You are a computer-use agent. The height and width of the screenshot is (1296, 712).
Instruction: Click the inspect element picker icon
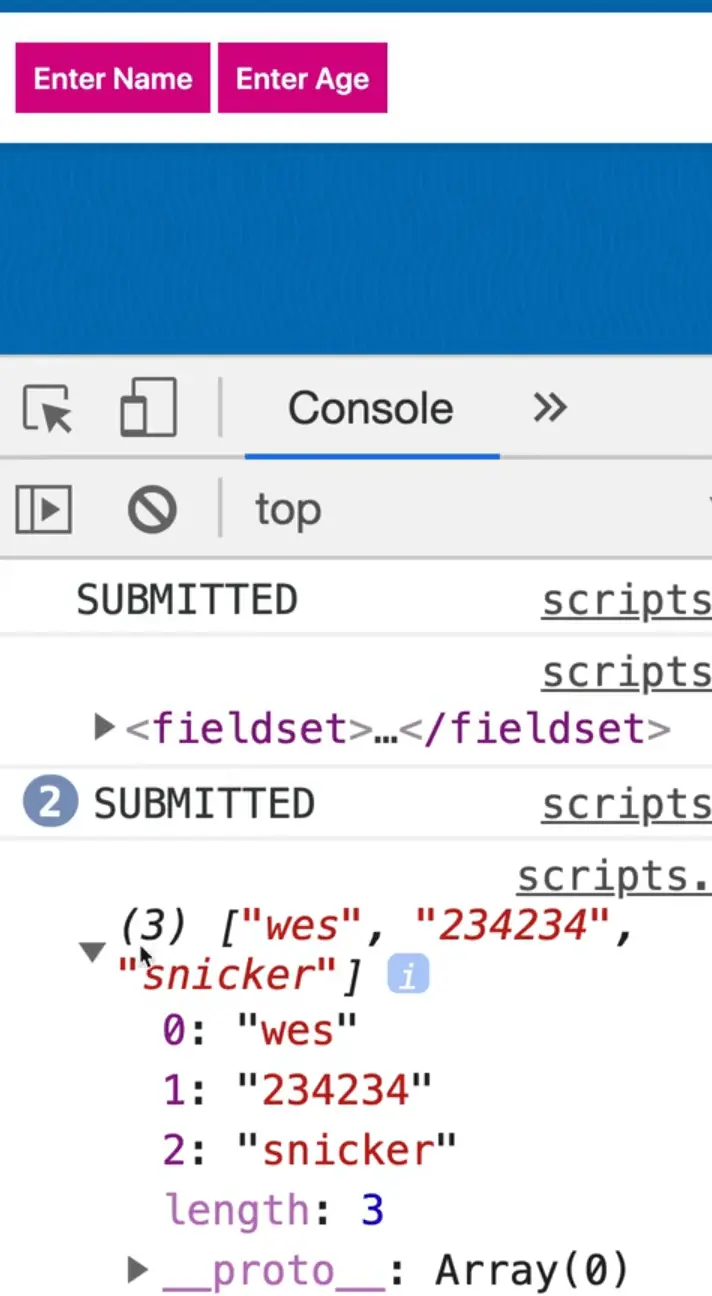[47, 409]
